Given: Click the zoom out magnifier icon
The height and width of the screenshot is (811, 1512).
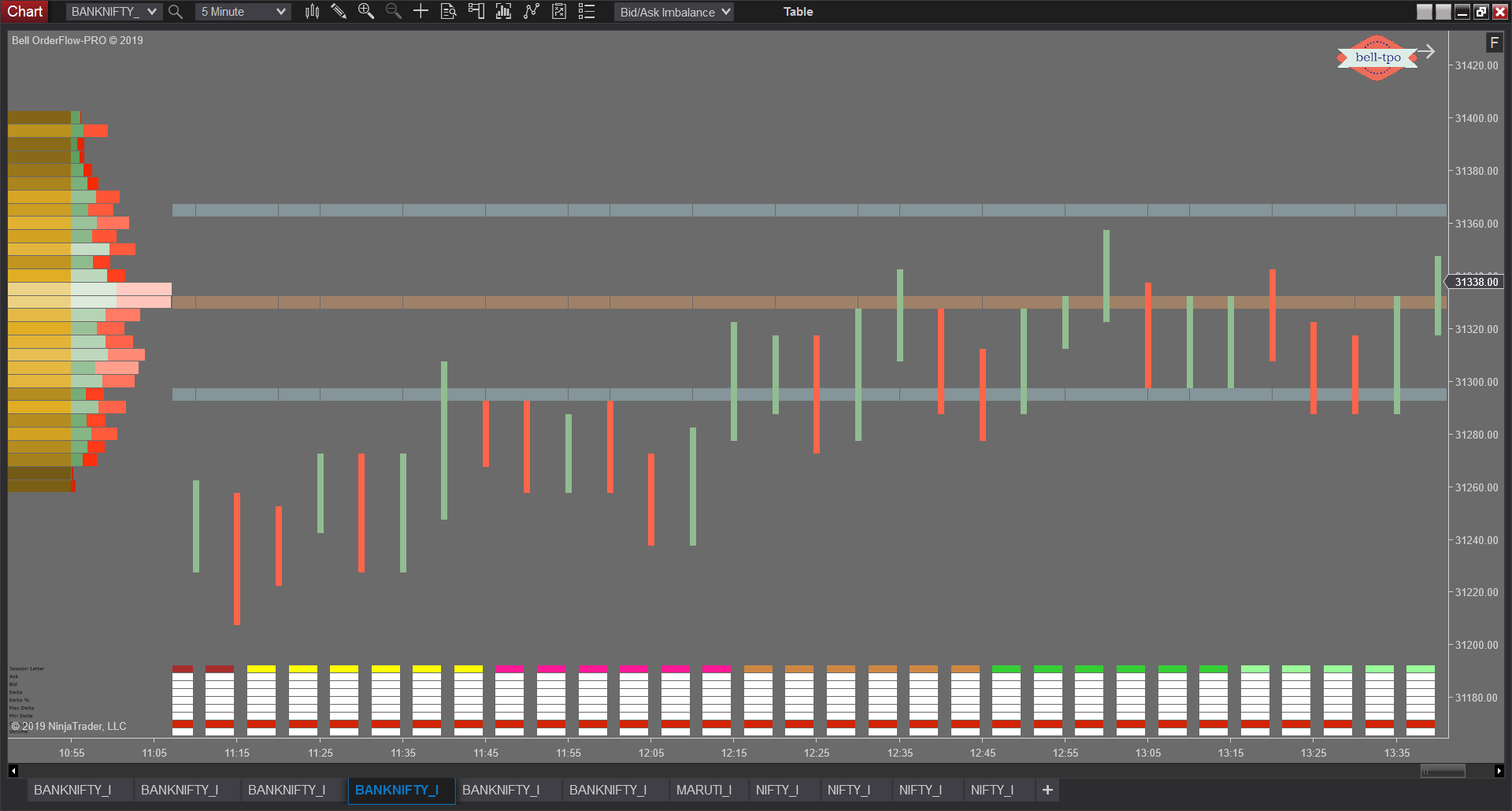Looking at the screenshot, I should (393, 12).
